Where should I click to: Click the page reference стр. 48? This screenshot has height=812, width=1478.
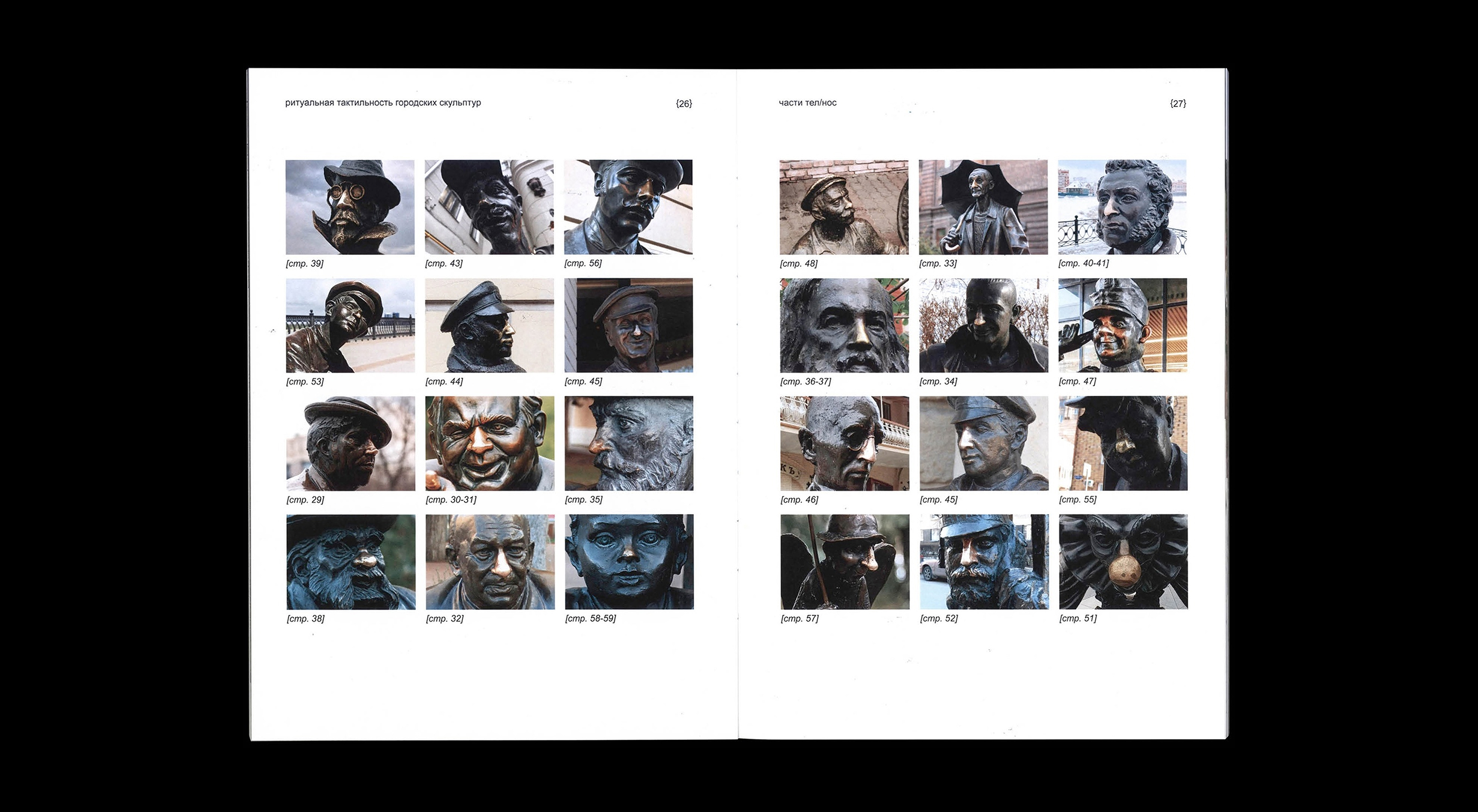click(799, 263)
